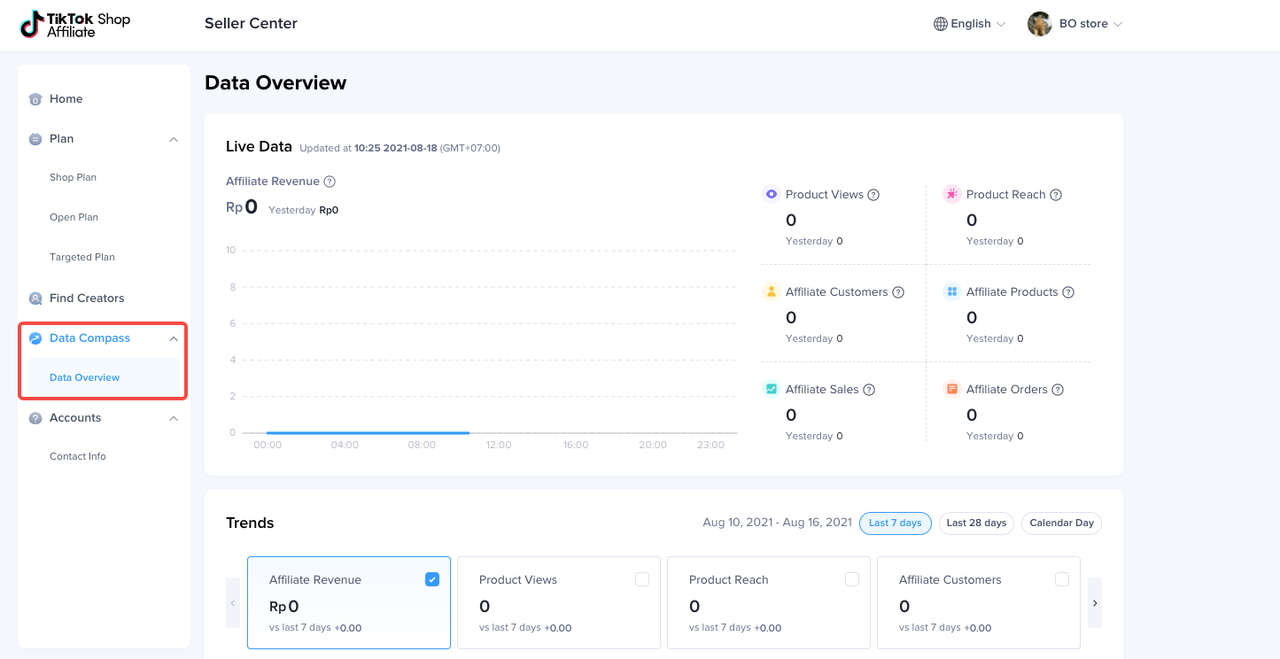Click the Find Creators sidebar icon
Screen dimensions: 1280x659
36,298
